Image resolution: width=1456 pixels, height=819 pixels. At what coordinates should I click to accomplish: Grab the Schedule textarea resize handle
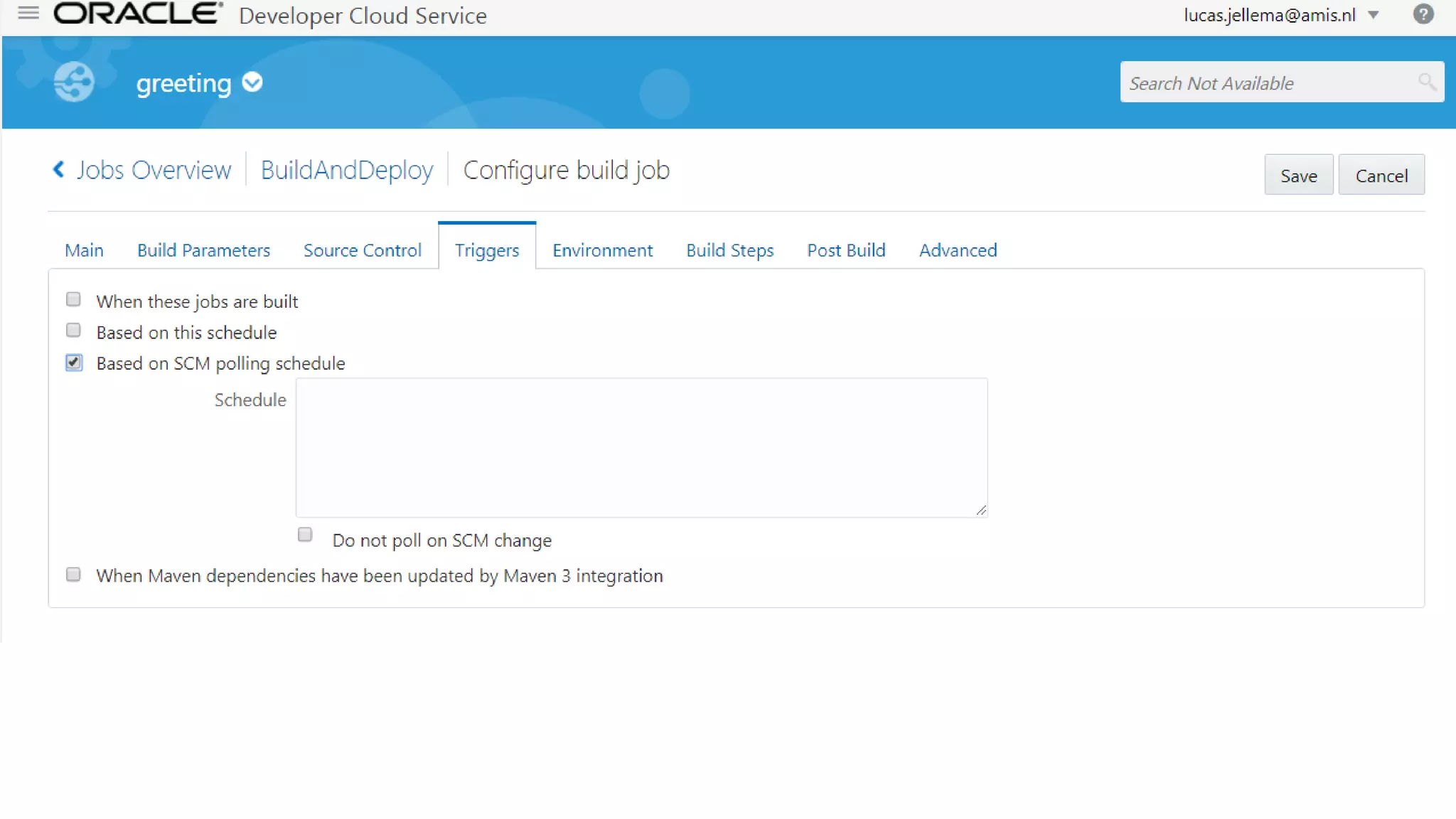pos(981,510)
